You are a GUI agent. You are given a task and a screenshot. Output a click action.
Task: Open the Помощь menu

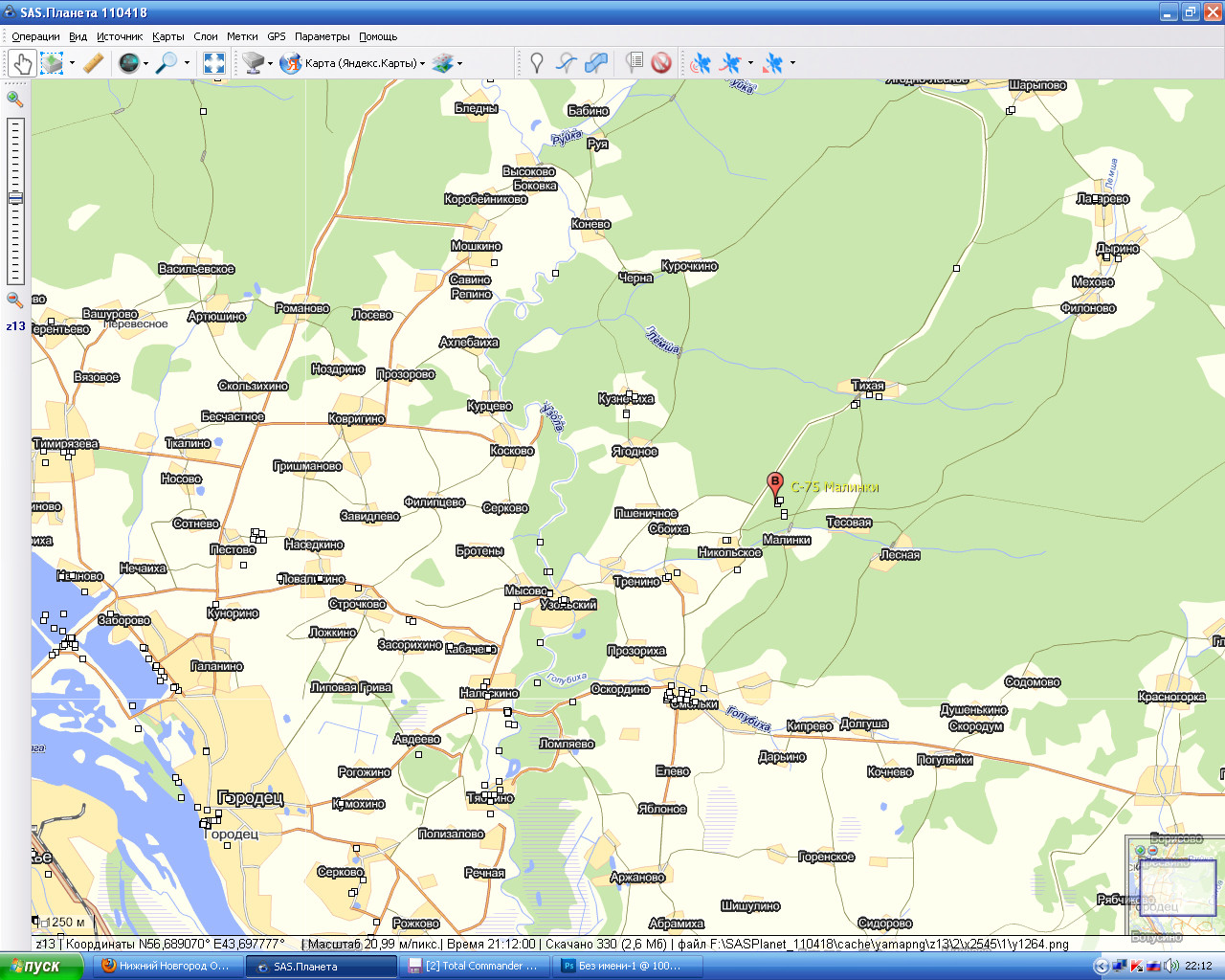[378, 36]
